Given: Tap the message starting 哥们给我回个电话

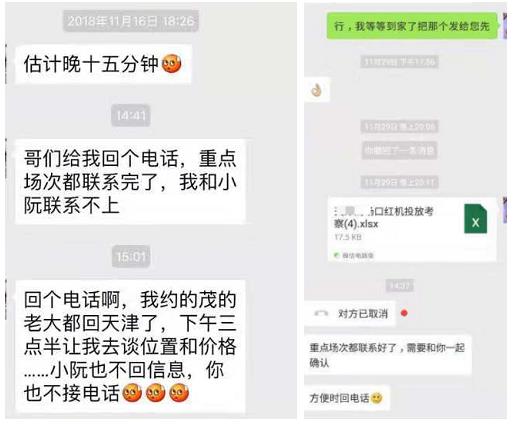Looking at the screenshot, I should tap(131, 182).
